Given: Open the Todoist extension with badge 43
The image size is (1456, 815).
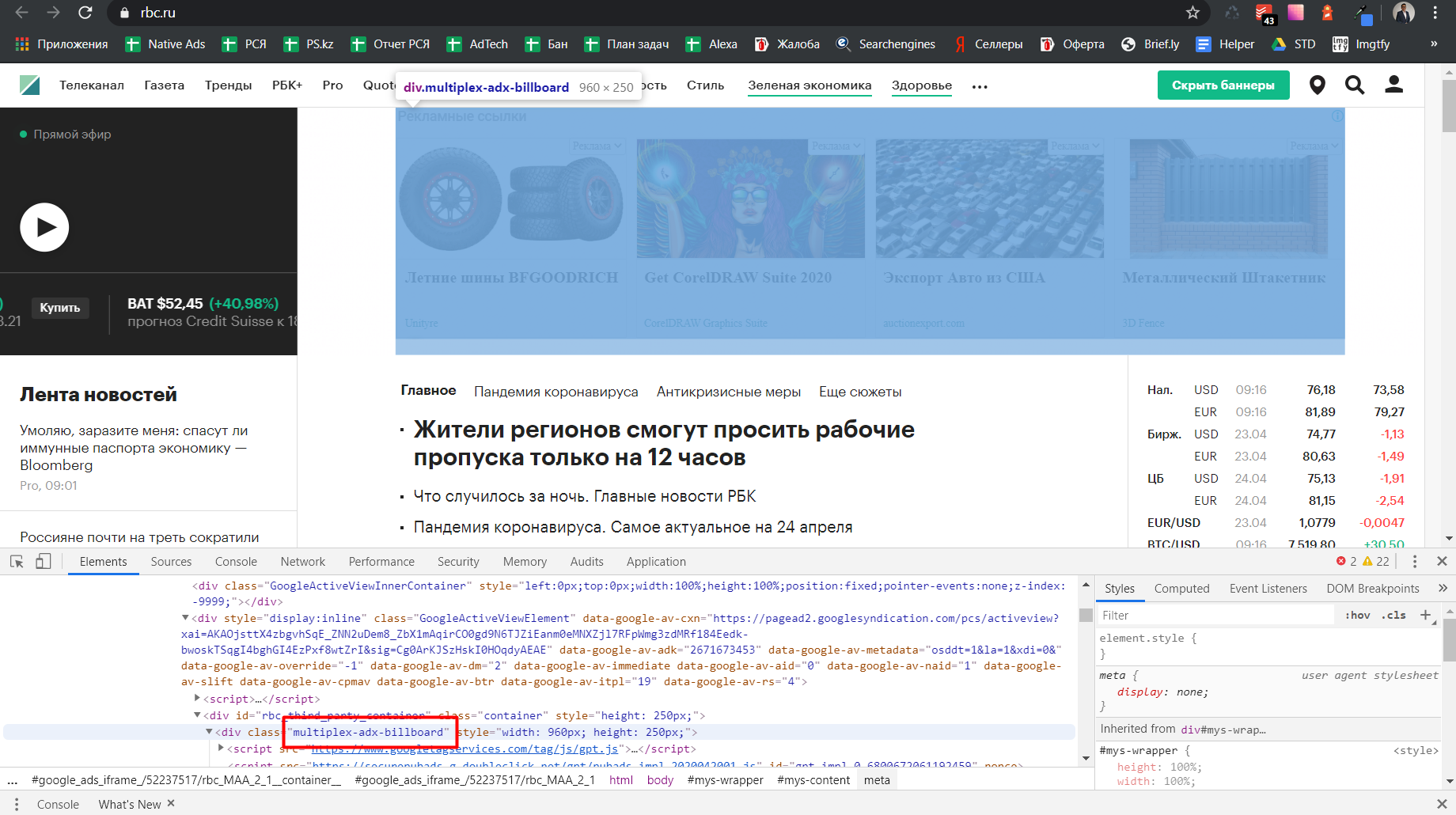Looking at the screenshot, I should 1265,13.
